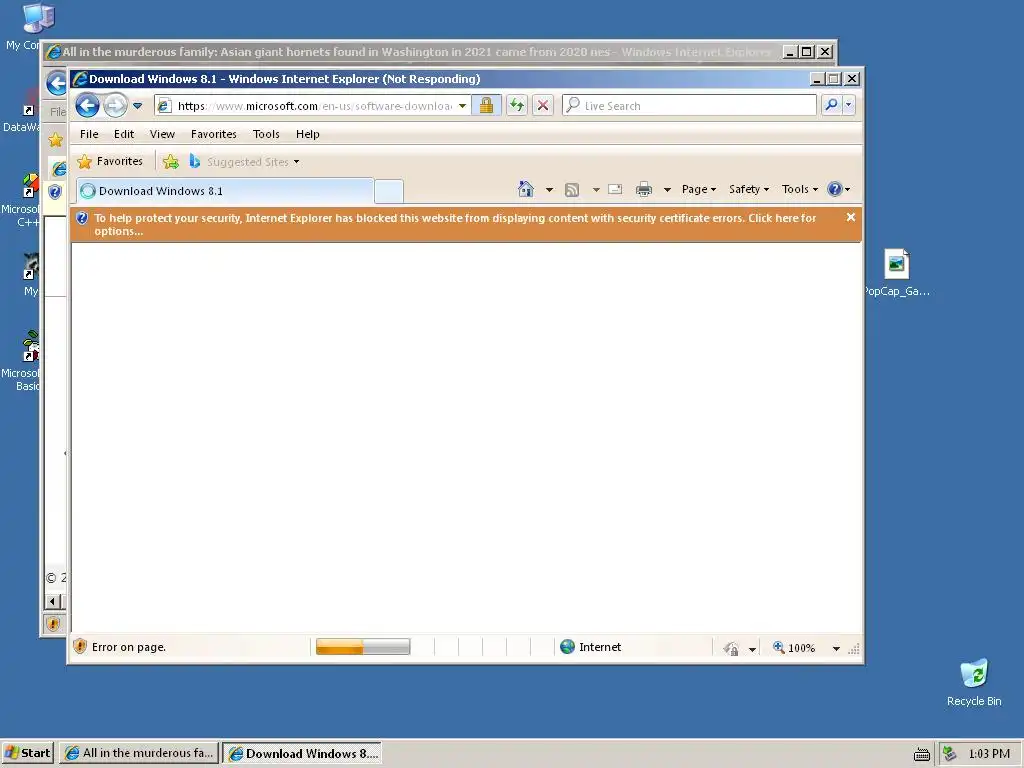Open the Help menu
The width and height of the screenshot is (1024, 768).
(308, 134)
